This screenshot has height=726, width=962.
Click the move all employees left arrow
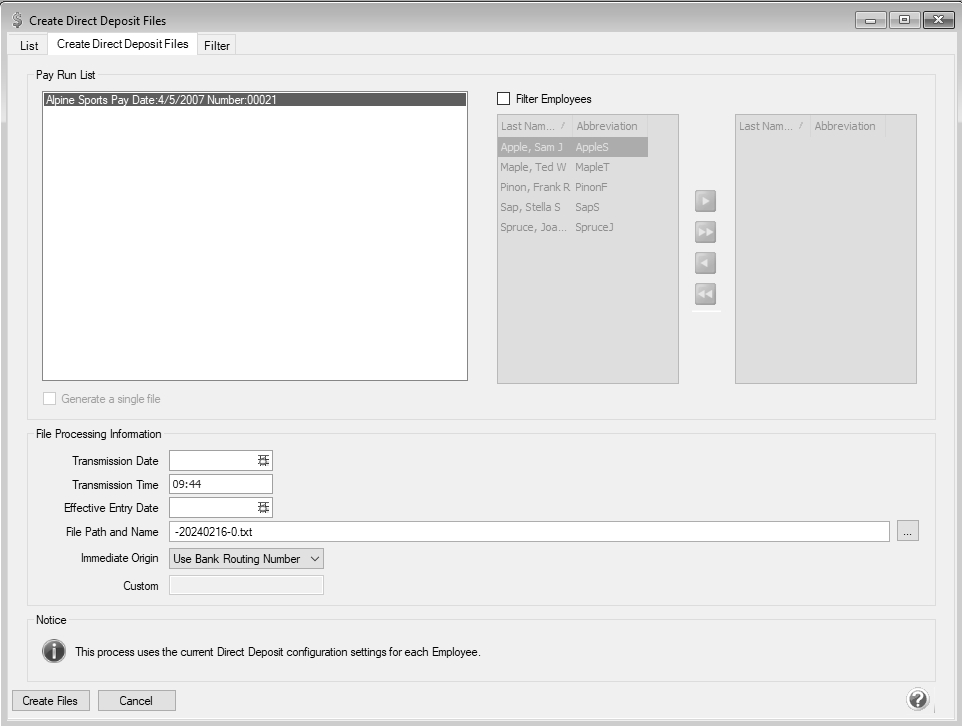(705, 295)
